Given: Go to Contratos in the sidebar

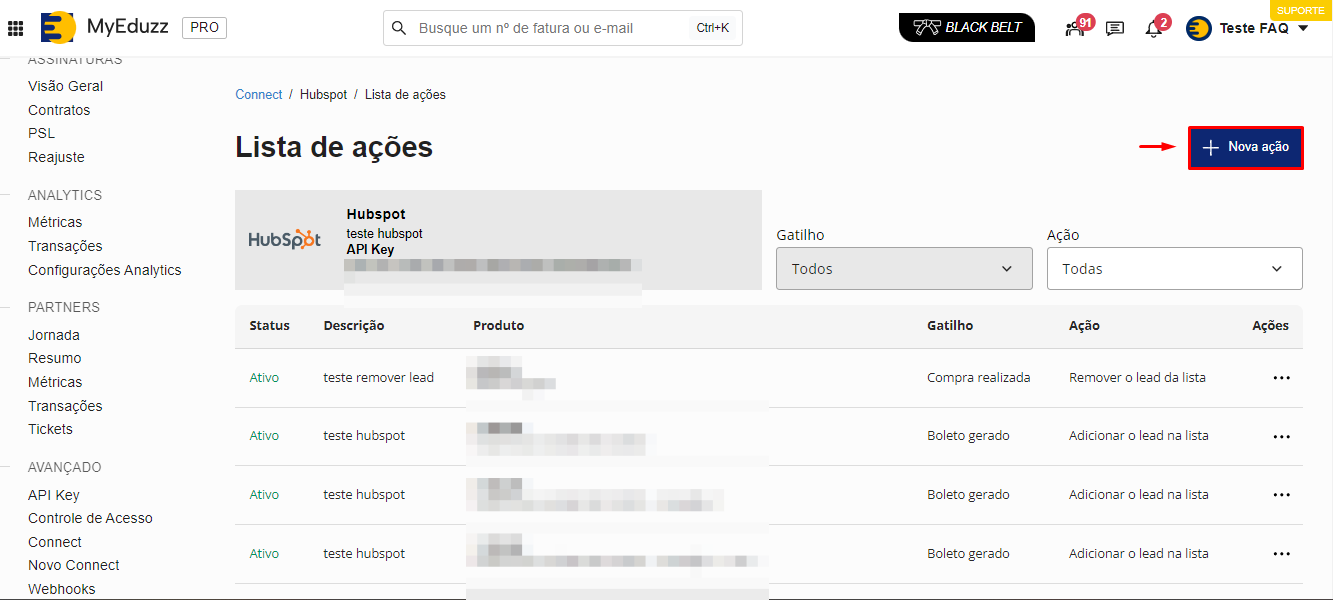Looking at the screenshot, I should [59, 110].
